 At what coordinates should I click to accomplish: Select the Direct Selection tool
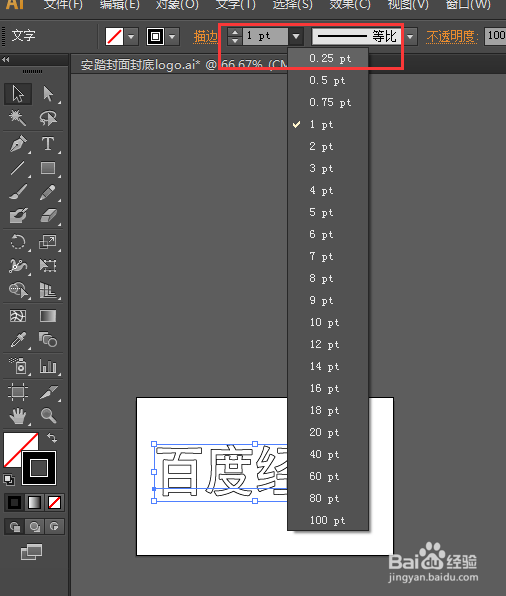[48, 94]
